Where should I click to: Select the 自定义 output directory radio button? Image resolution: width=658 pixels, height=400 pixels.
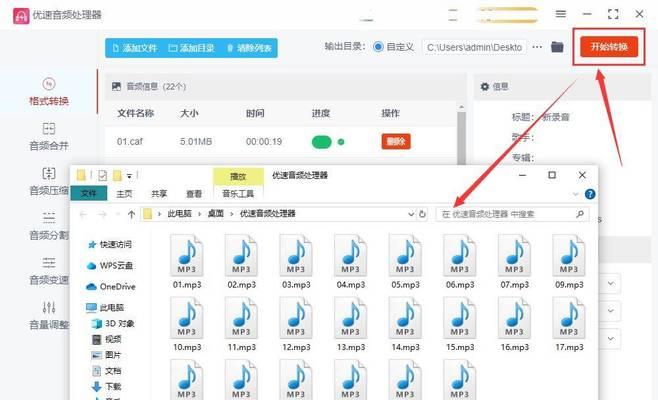click(378, 47)
